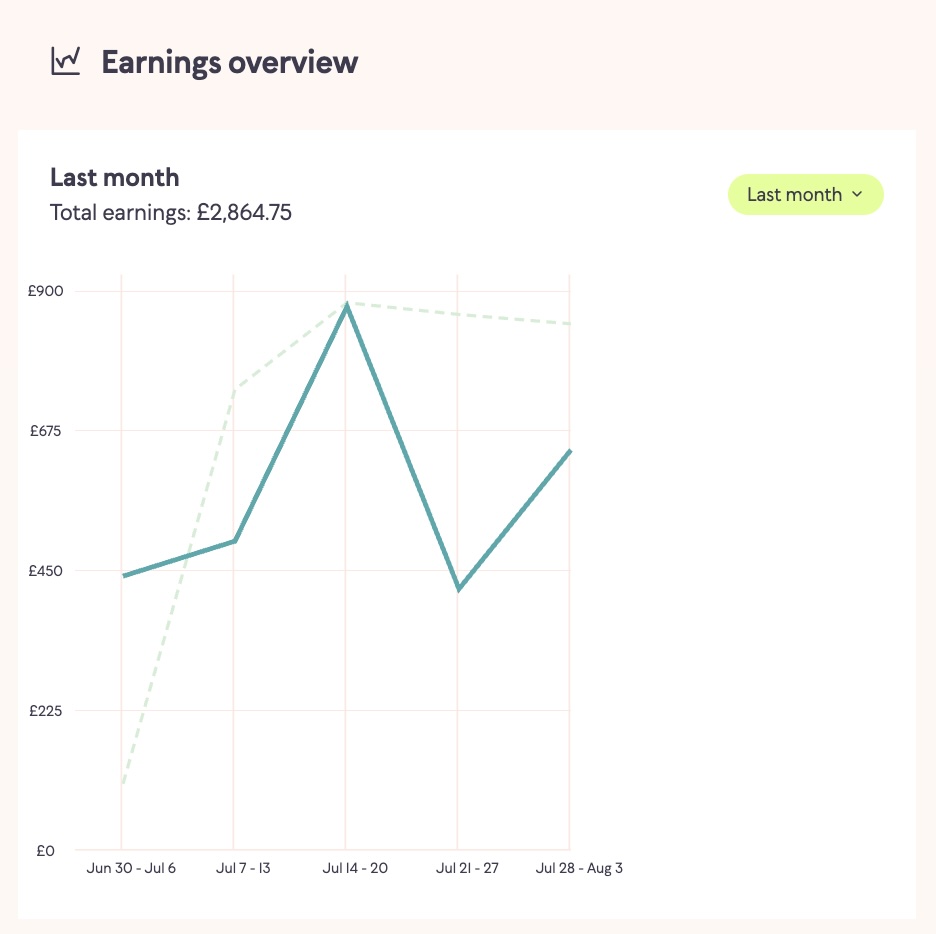The width and height of the screenshot is (936, 934).
Task: Click the chevron arrow in the Last month pill
Action: click(857, 195)
